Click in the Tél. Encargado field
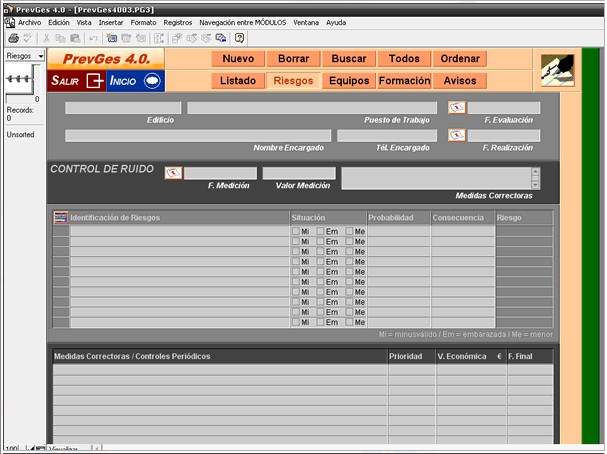The width and height of the screenshot is (607, 454). pyautogui.click(x=387, y=135)
